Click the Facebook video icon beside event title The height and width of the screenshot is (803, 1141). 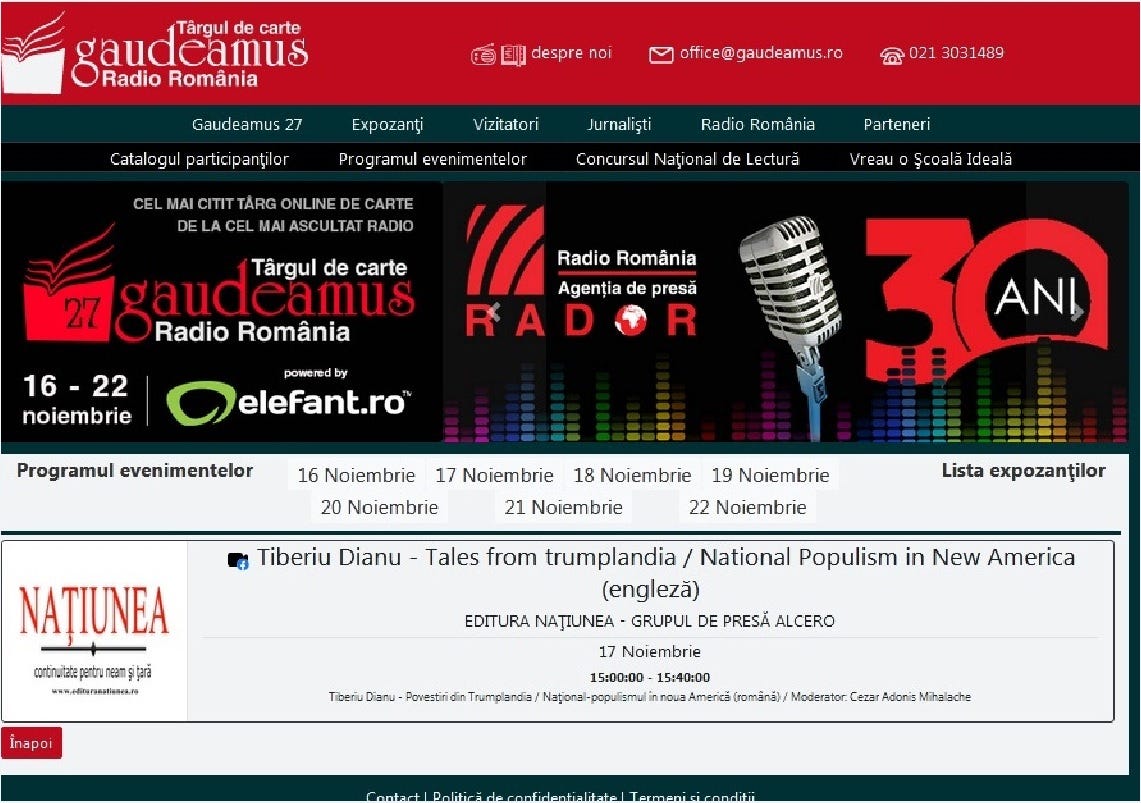[x=238, y=561]
